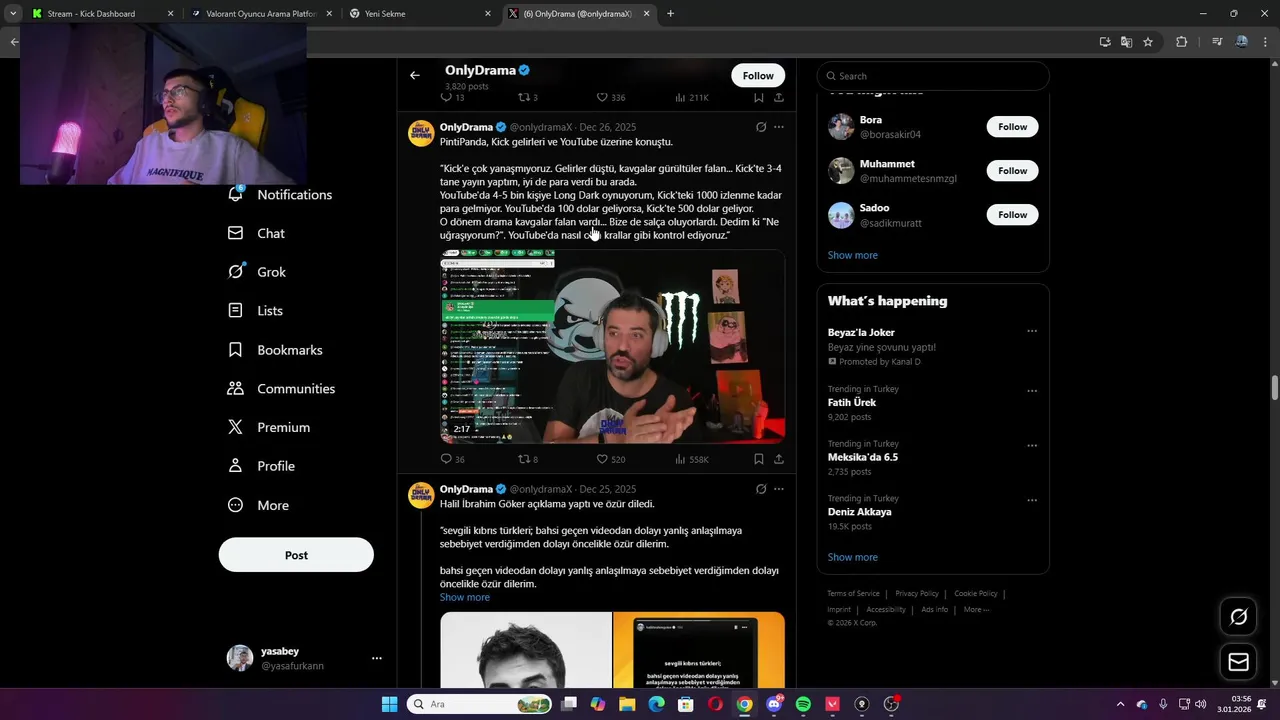Open the media controls icon in Chrome toolbar
This screenshot has height=720, width=1280.
click(x=1217, y=42)
